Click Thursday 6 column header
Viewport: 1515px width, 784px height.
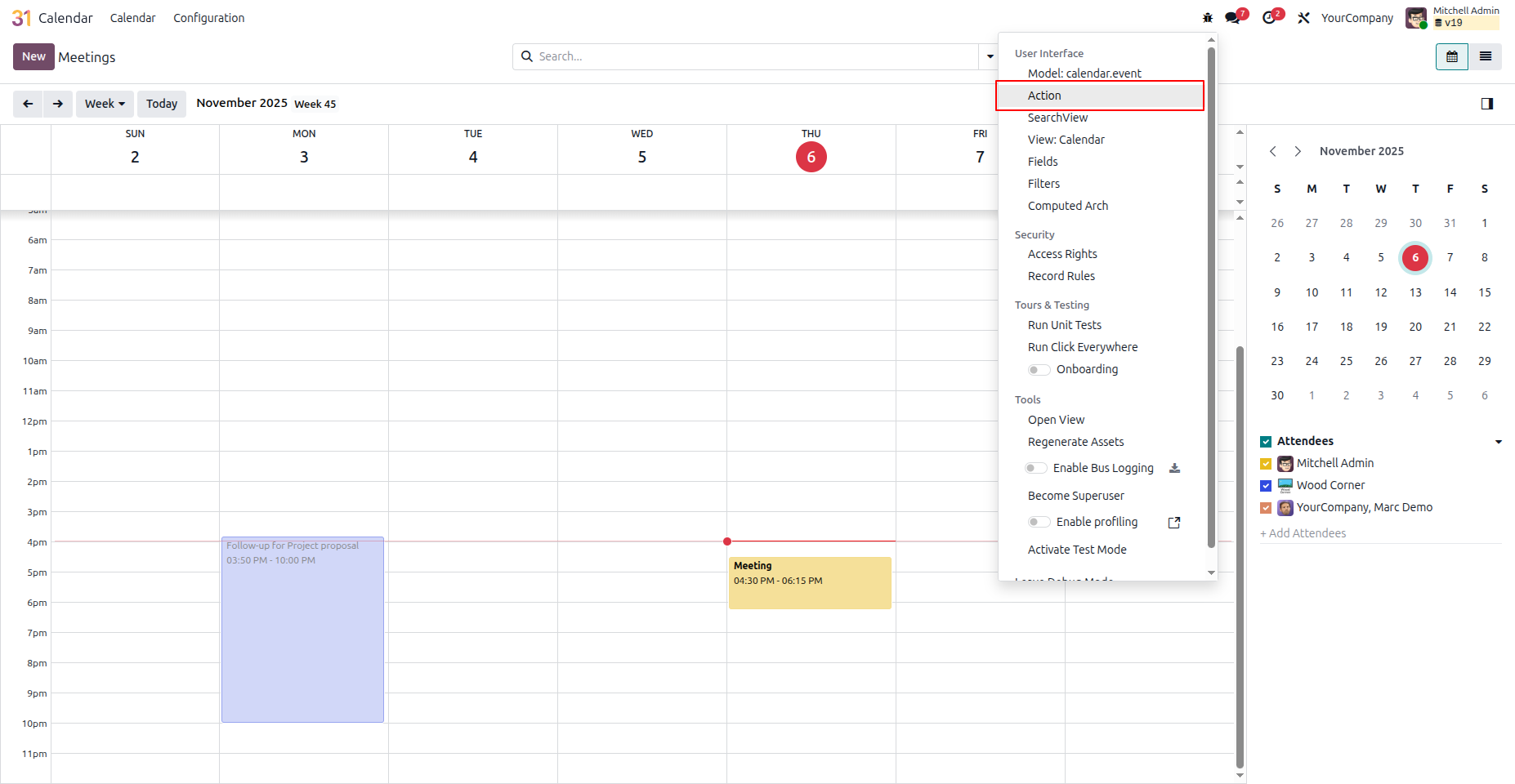pyautogui.click(x=811, y=149)
